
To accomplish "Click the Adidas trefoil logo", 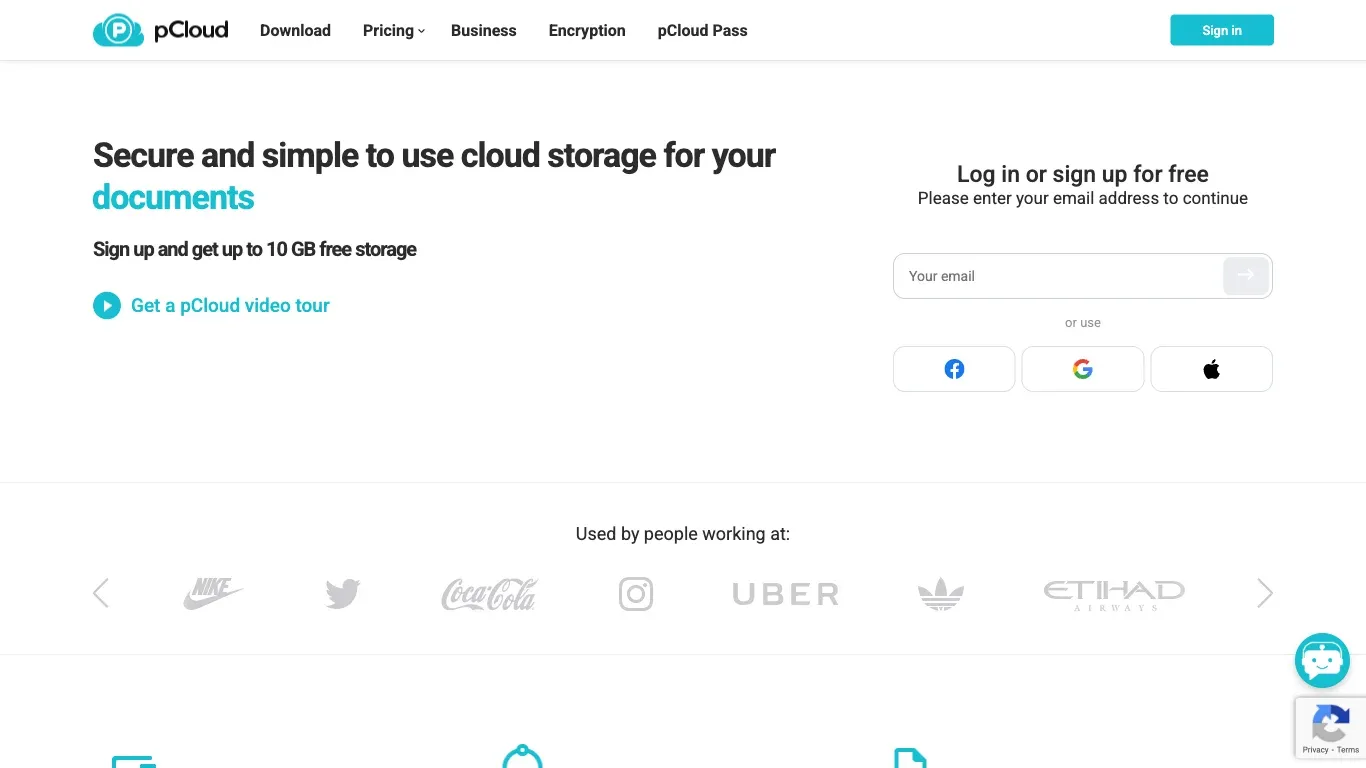I will 941,594.
